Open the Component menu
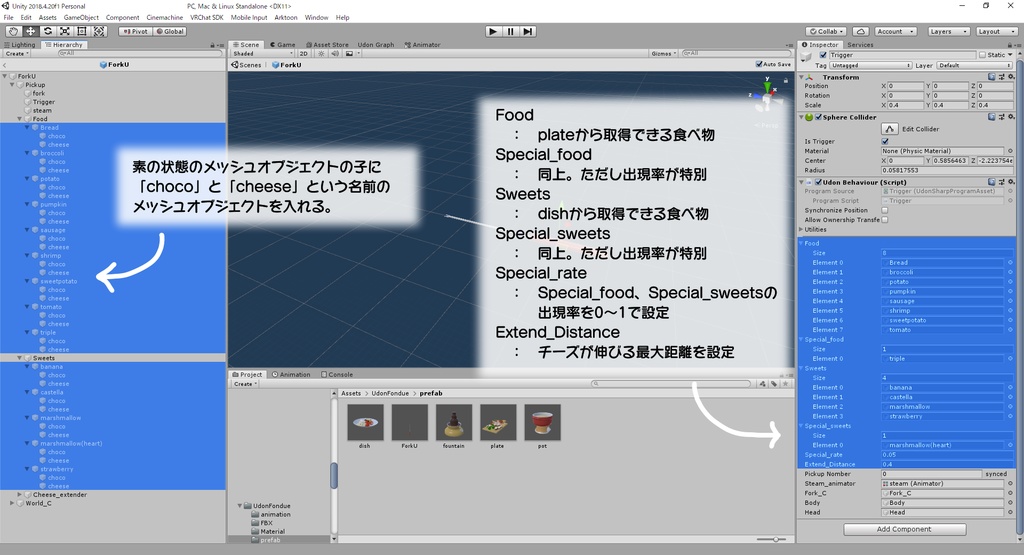The image size is (1024, 555). pyautogui.click(x=122, y=18)
